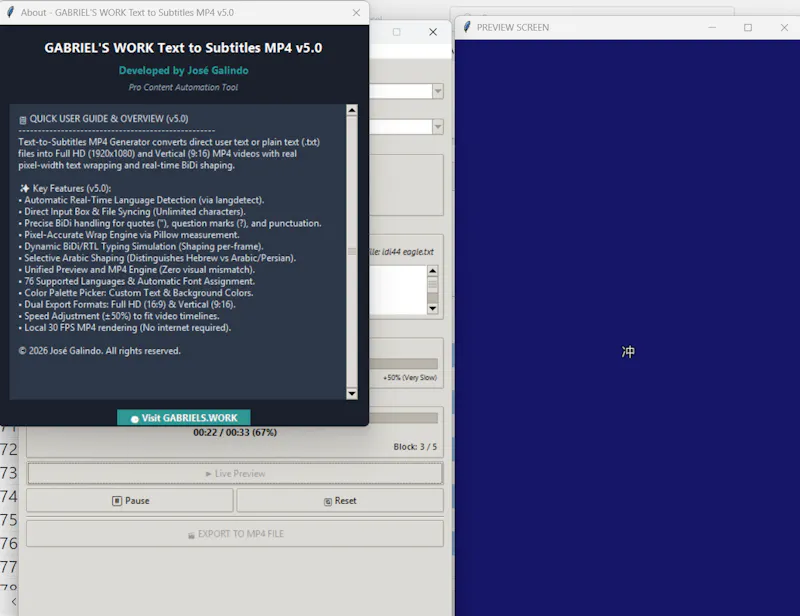This screenshot has height=616, width=800.
Task: Click the About guide scrollbar thumb
Action: coord(352,251)
